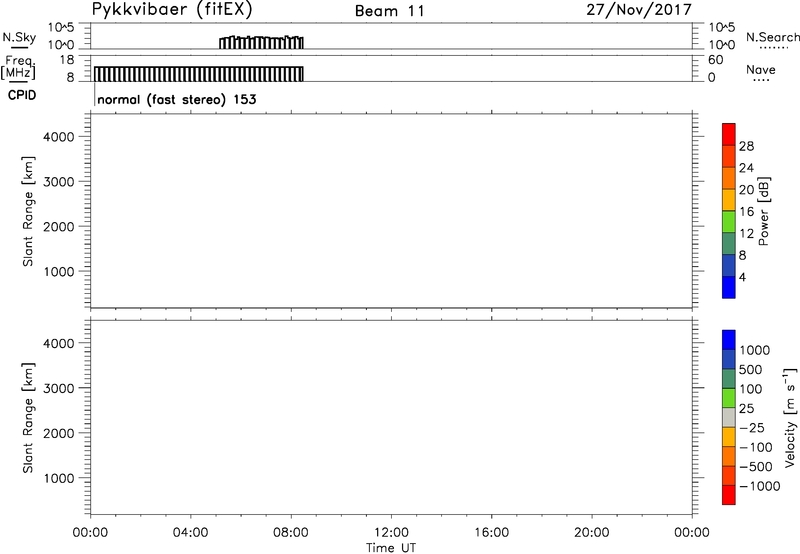Viewport: 800px width, 554px height.
Task: Click the 16:00 time tick label
Action: click(491, 533)
